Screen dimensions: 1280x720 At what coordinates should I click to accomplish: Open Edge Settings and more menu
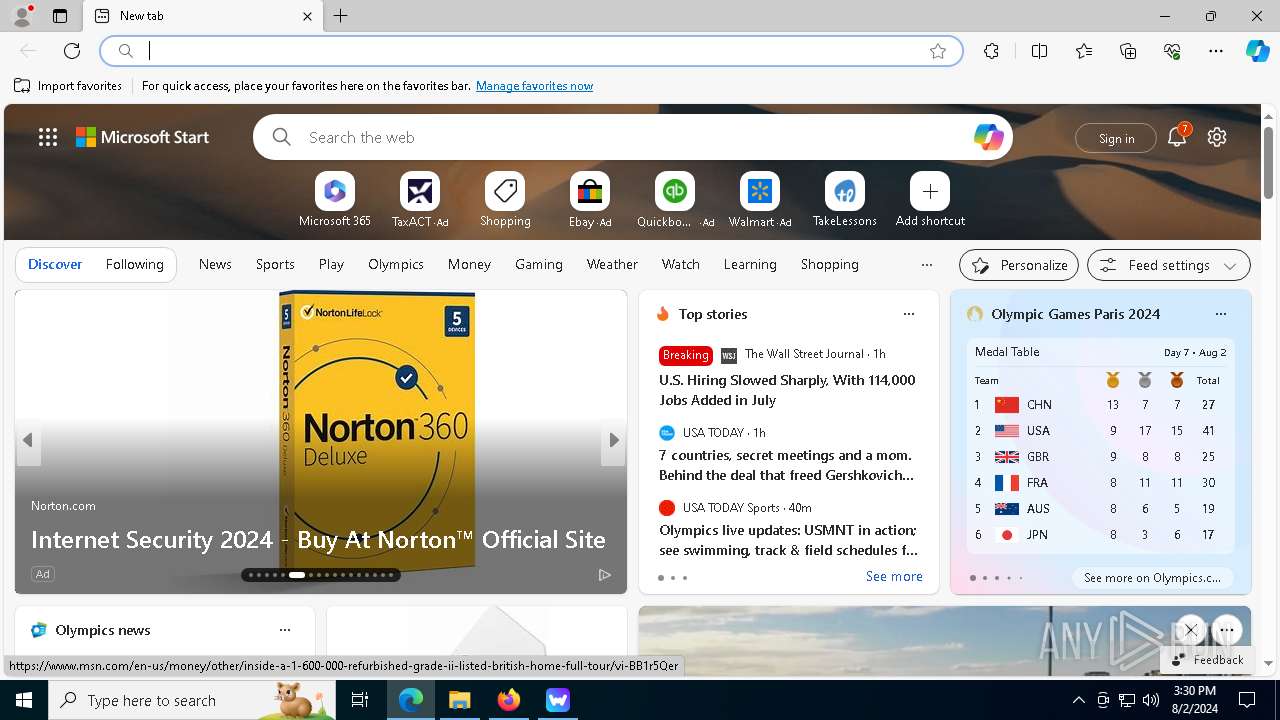click(1216, 51)
